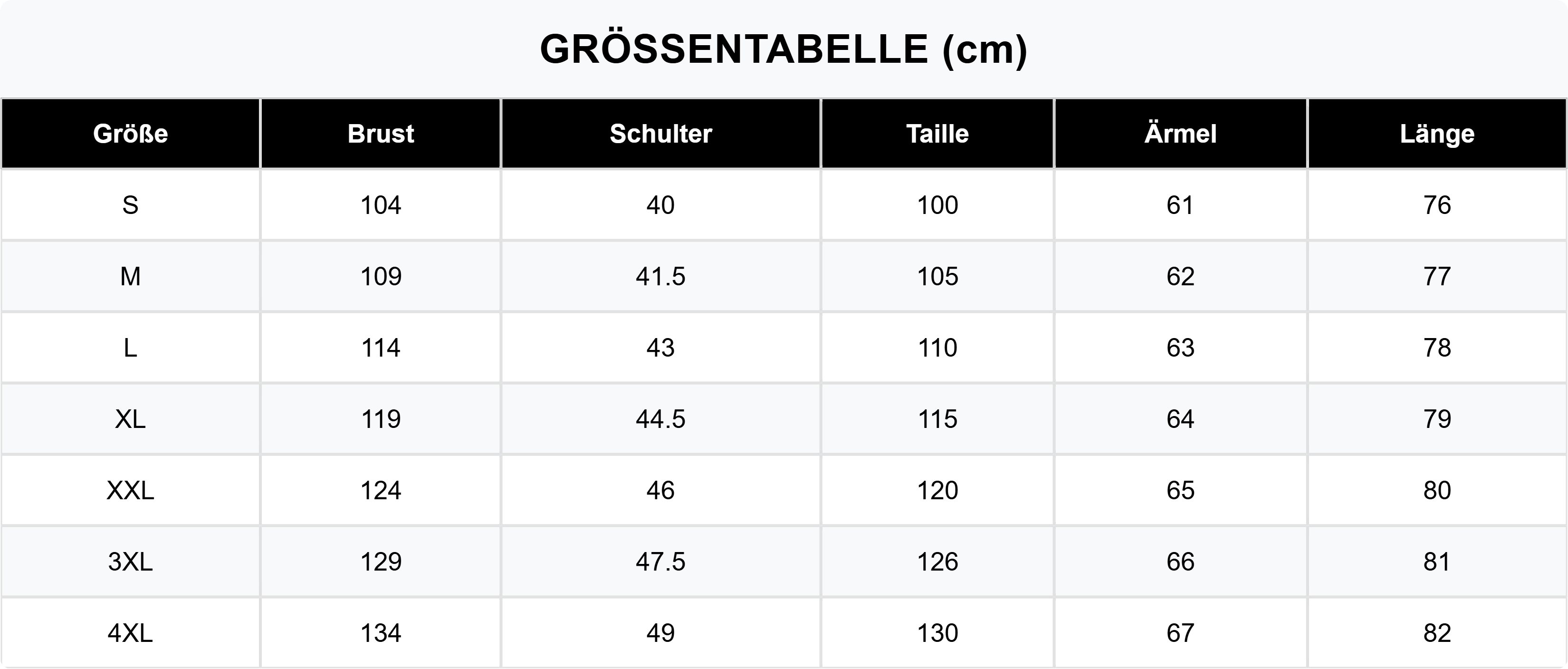Select the Ärmel column header

tap(1180, 134)
